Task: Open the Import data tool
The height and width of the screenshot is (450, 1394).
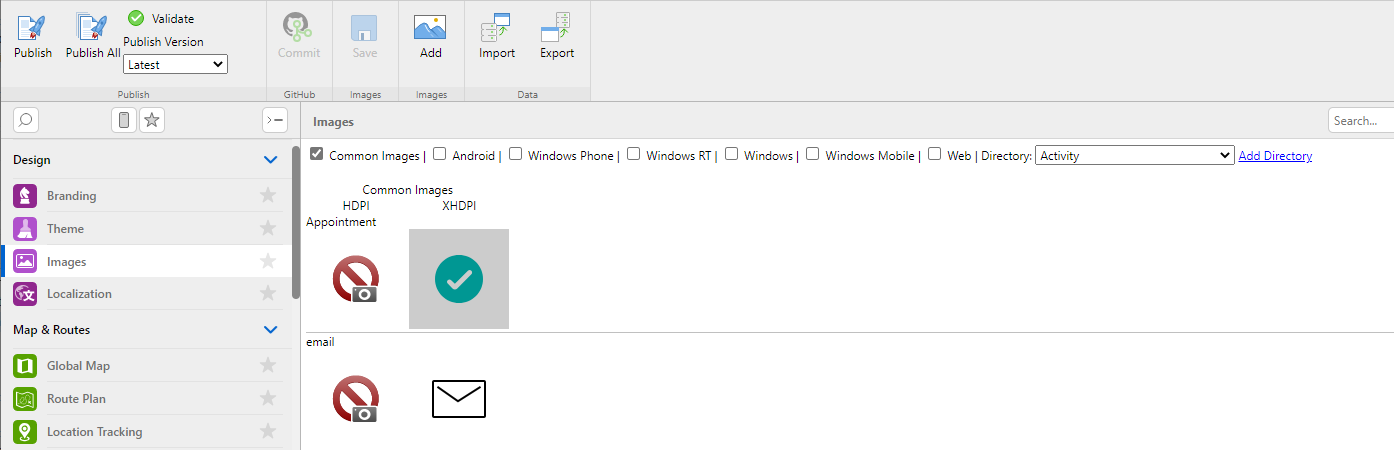Action: click(496, 28)
